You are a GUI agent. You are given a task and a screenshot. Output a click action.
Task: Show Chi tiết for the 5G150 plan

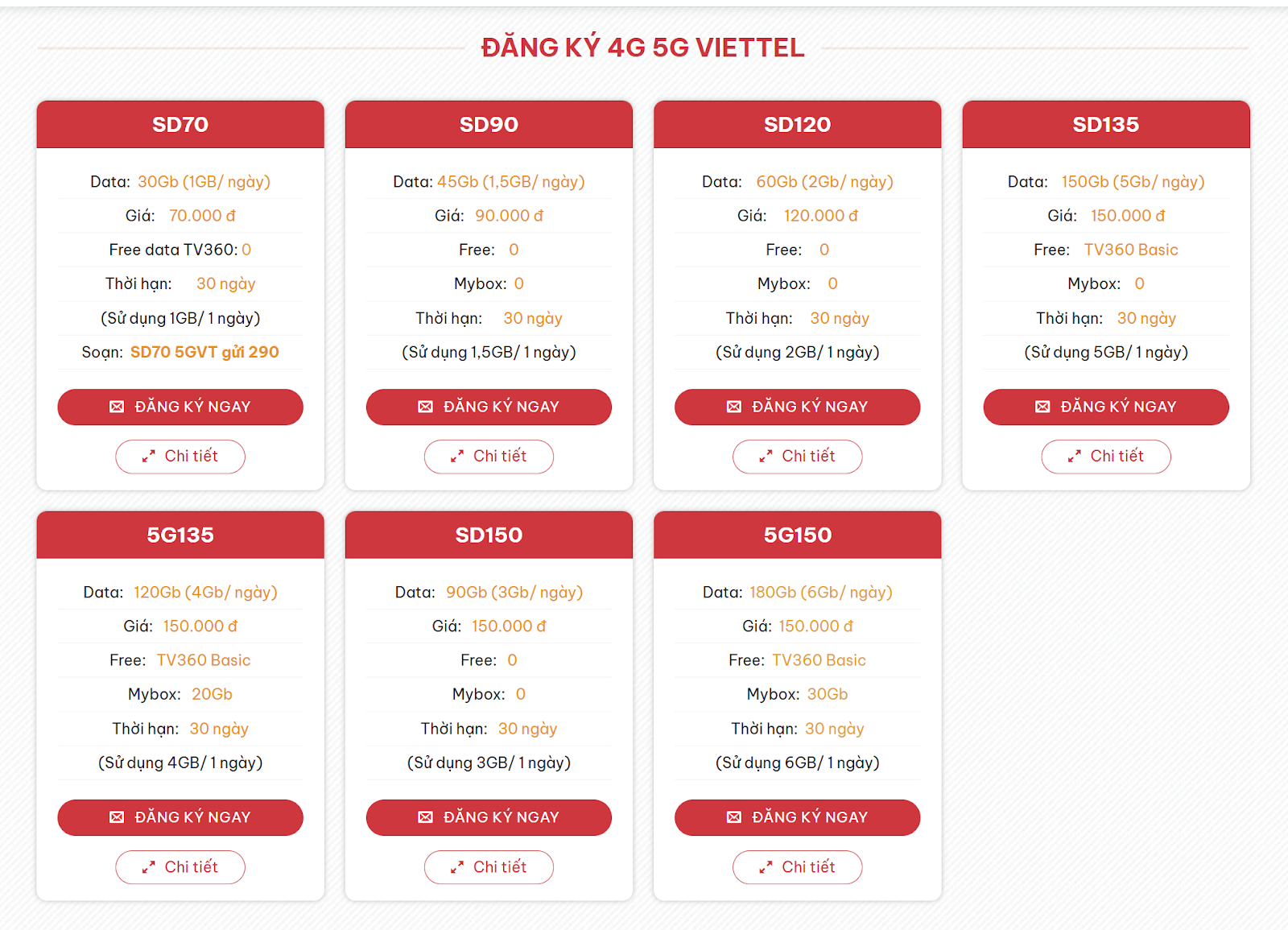click(797, 867)
